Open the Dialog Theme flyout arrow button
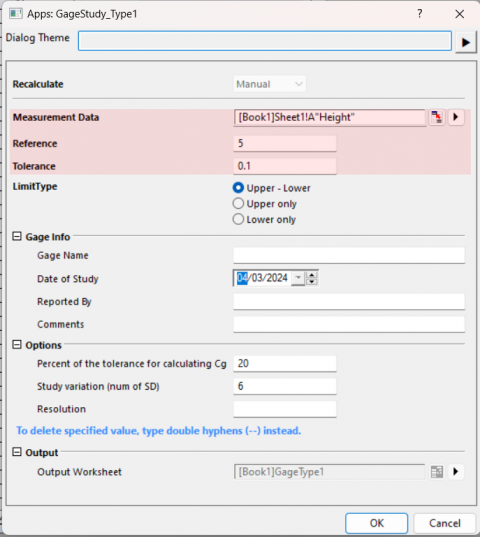 point(466,42)
